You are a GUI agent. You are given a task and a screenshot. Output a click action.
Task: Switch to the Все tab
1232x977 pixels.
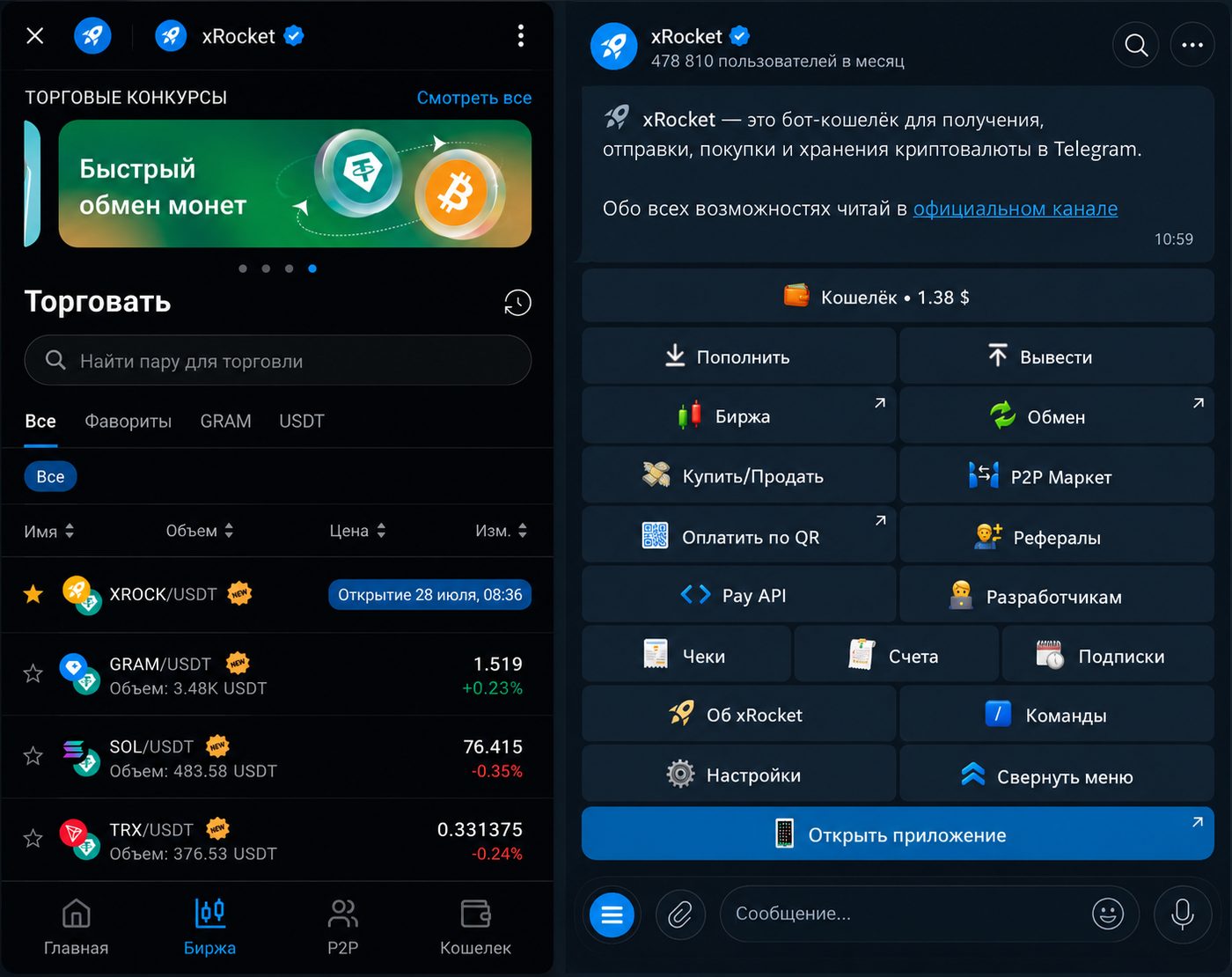[x=40, y=422]
